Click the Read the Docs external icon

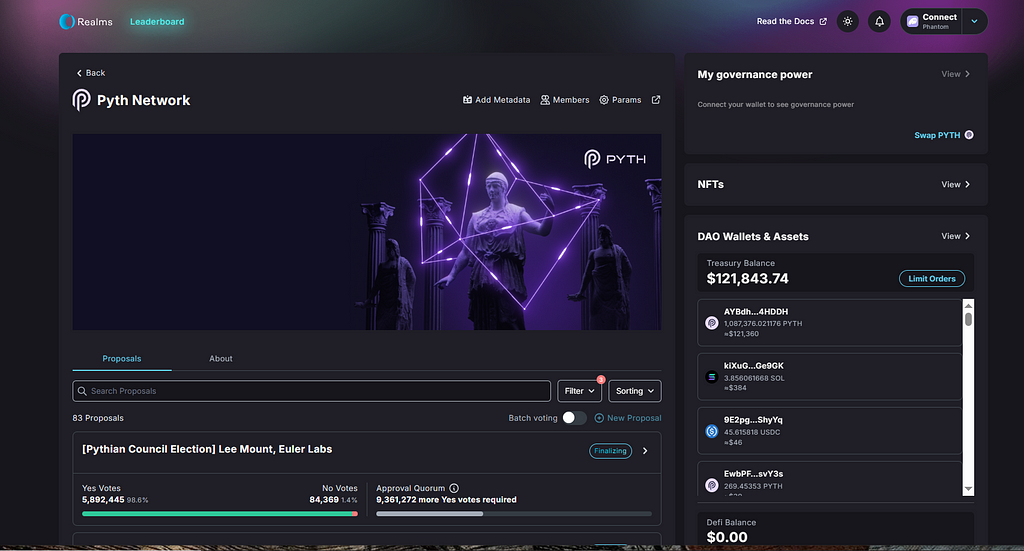(x=823, y=22)
